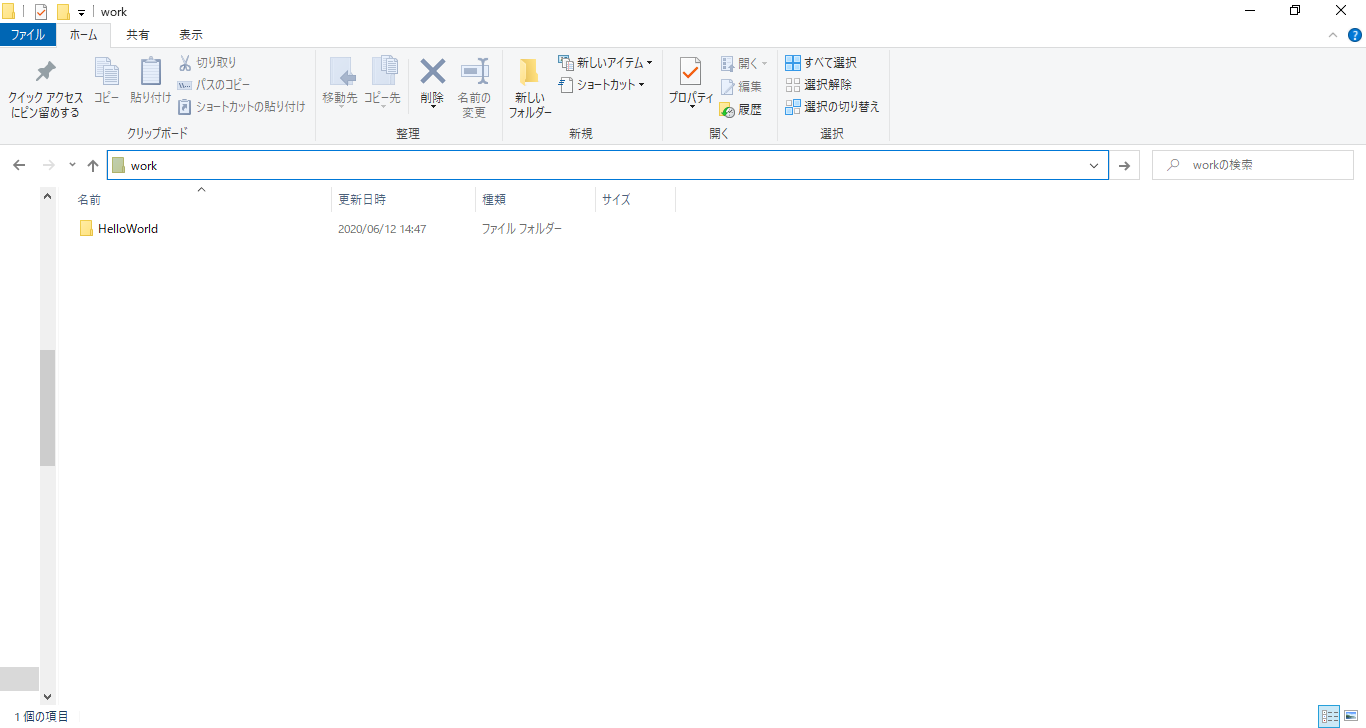Click Select none (選択解除)
Screen dimensions: 1366x728
click(819, 84)
